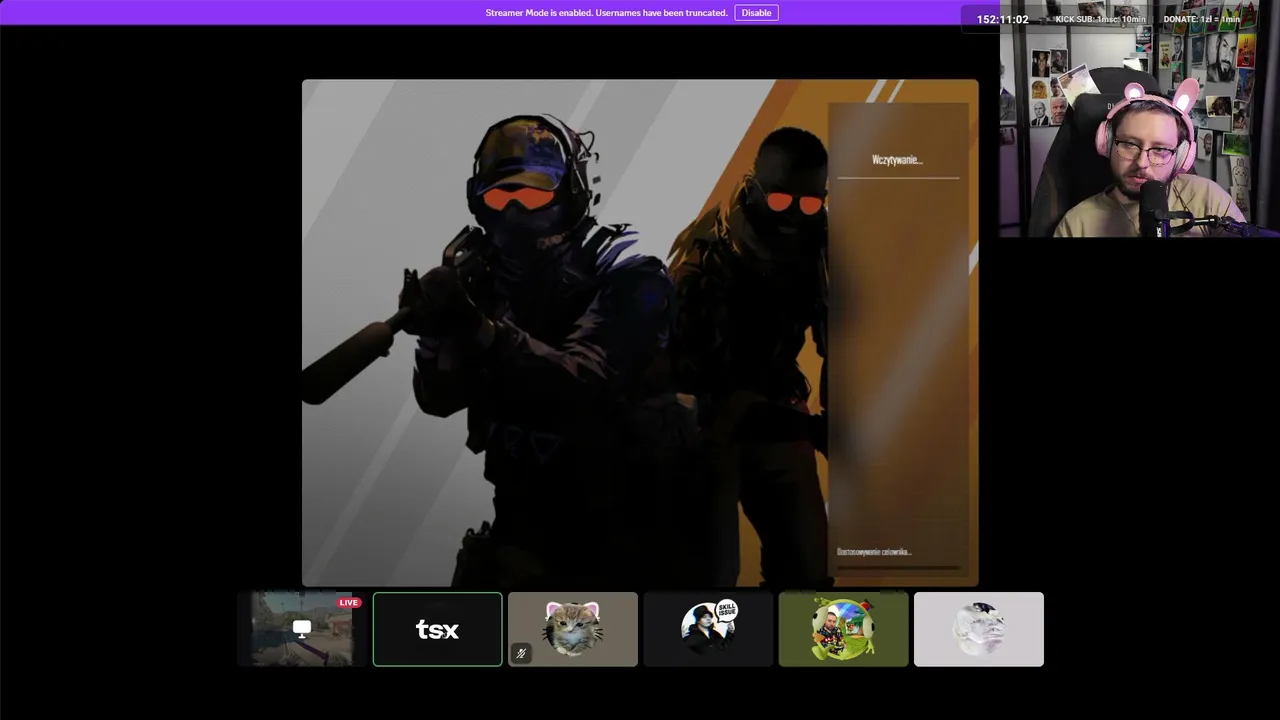The height and width of the screenshot is (720, 1280).
Task: Click the monitor icon on the stream tile
Action: click(302, 629)
